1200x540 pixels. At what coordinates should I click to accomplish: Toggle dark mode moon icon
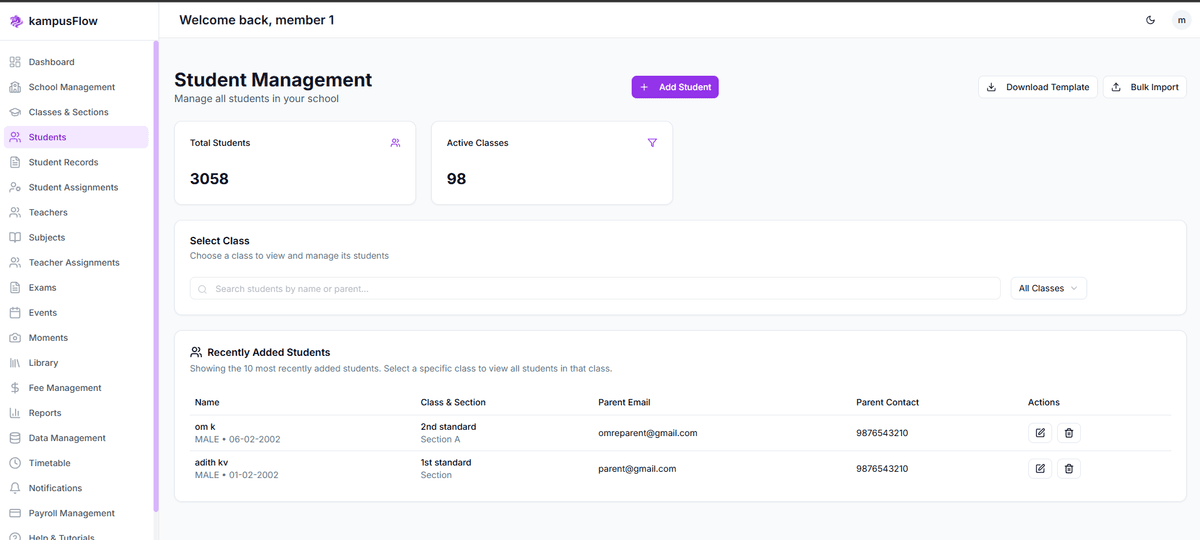[1150, 20]
